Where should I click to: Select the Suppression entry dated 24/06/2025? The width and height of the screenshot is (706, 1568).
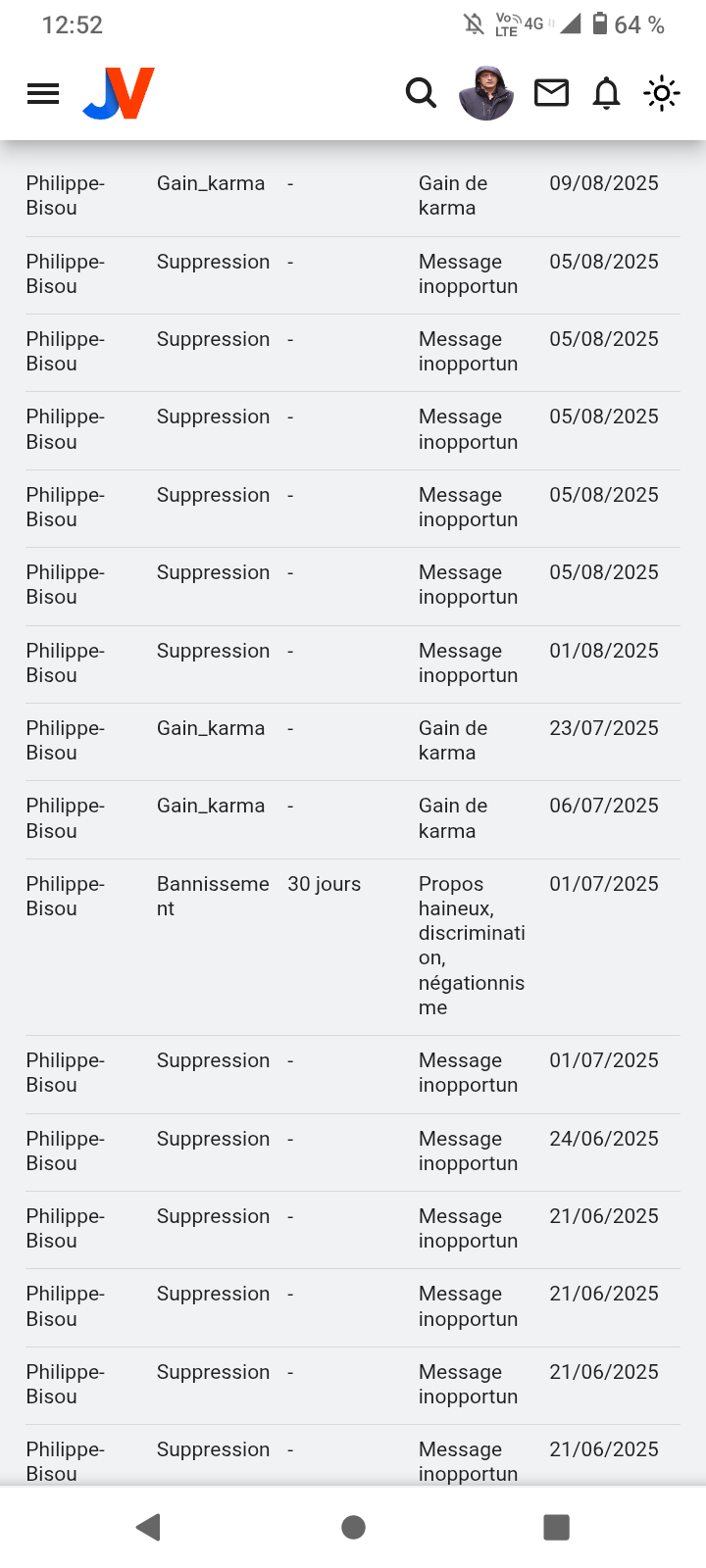click(213, 1139)
